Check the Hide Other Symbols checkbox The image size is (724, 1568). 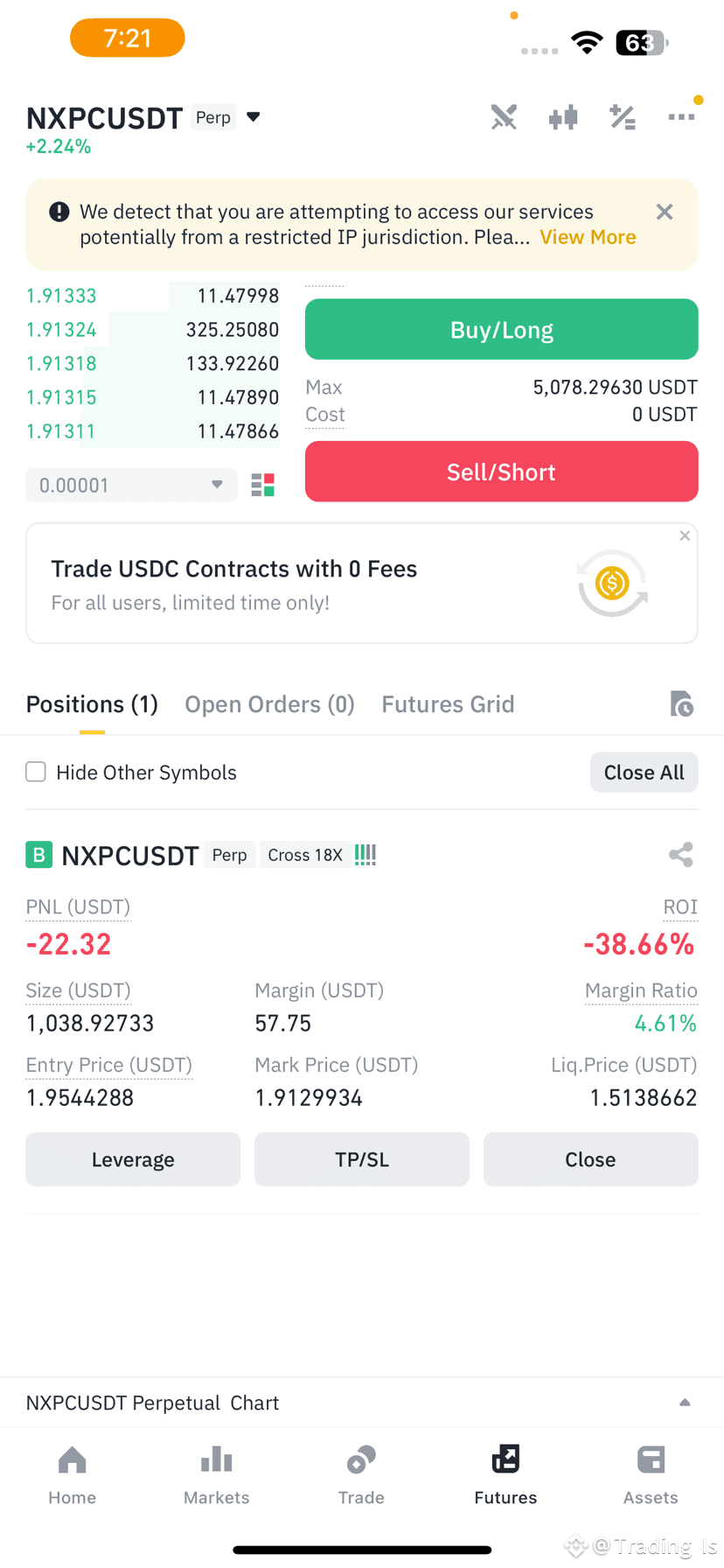pyautogui.click(x=36, y=772)
